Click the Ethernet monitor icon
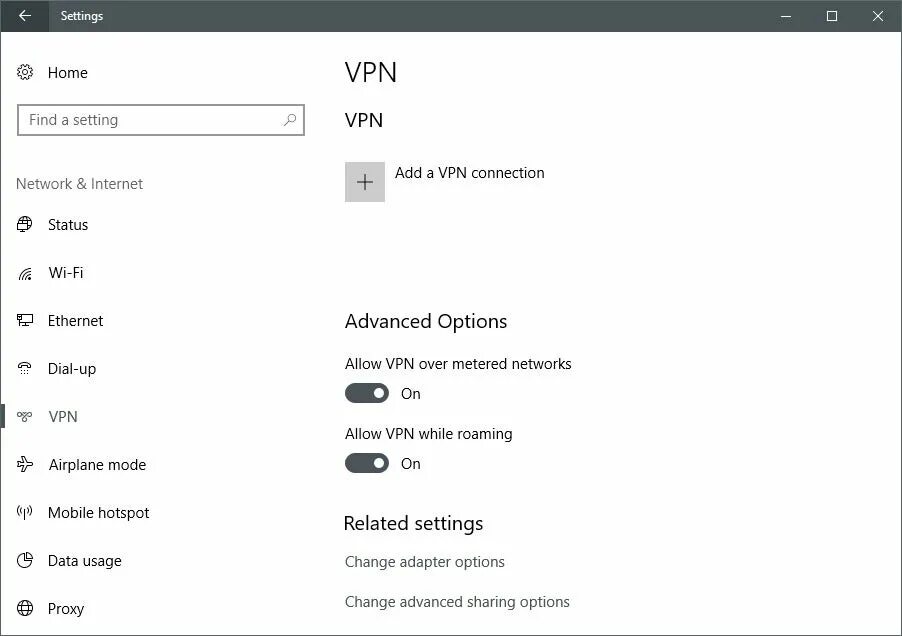This screenshot has height=636, width=902. [25, 320]
